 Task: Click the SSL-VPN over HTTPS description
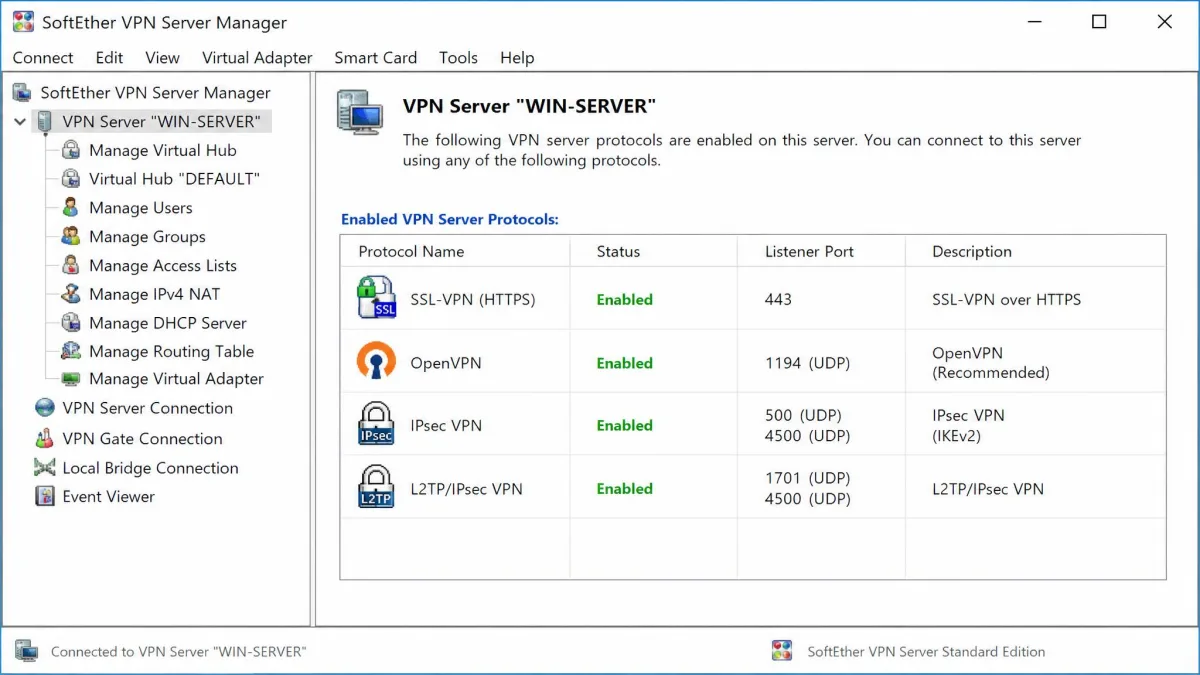pyautogui.click(x=1006, y=299)
